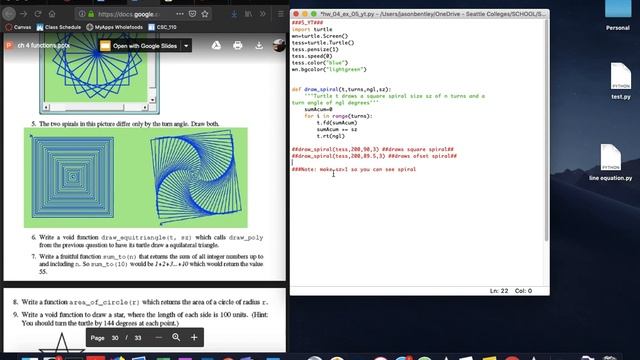Expand the Open with dropdown arrow

186,46
